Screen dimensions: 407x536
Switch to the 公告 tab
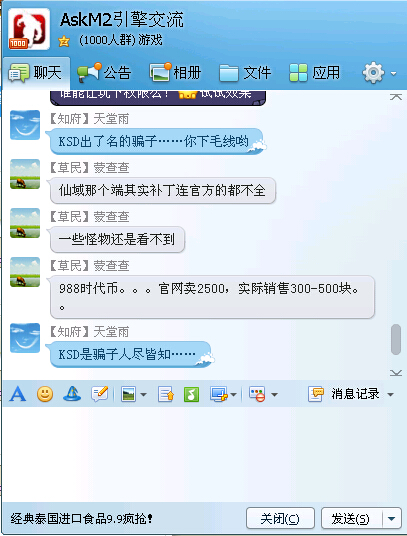coord(104,73)
